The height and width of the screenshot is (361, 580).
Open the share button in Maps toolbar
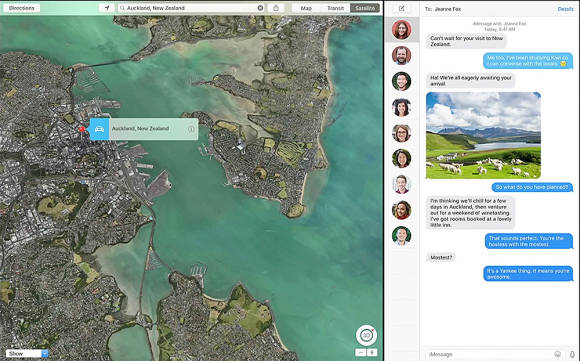(x=276, y=8)
